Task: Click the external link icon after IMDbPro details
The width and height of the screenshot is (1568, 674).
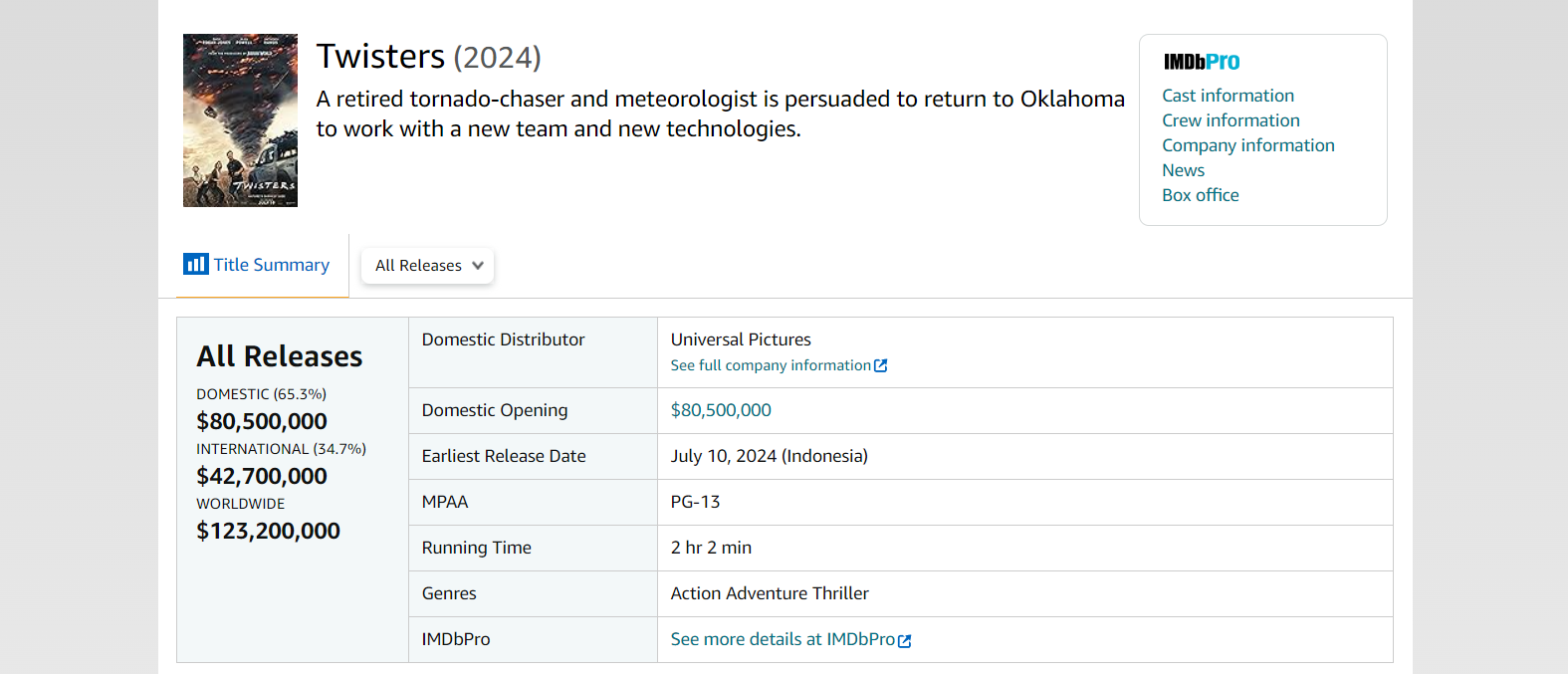Action: [x=905, y=640]
